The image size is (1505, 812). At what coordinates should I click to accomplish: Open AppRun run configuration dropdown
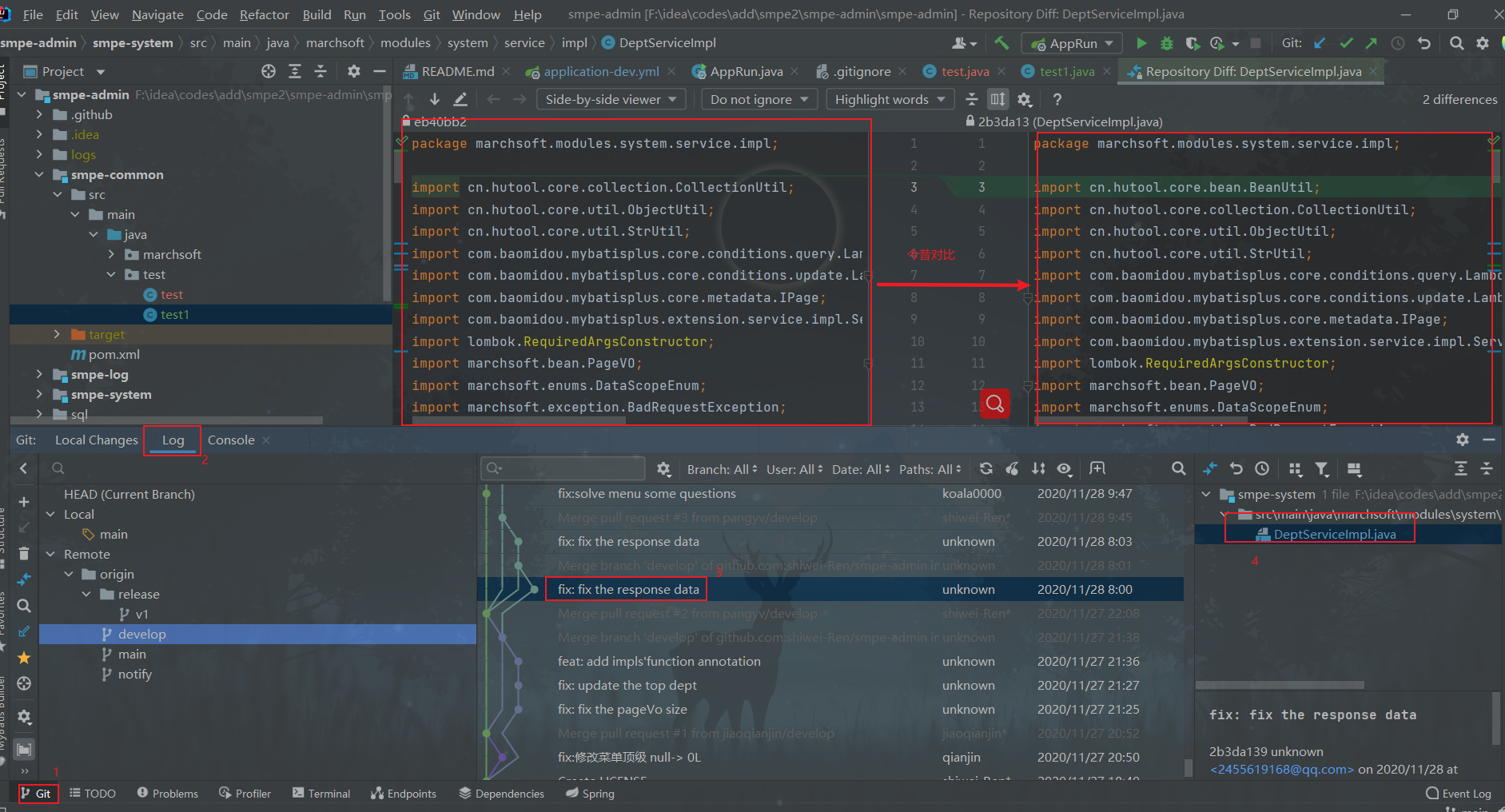pos(1073,43)
